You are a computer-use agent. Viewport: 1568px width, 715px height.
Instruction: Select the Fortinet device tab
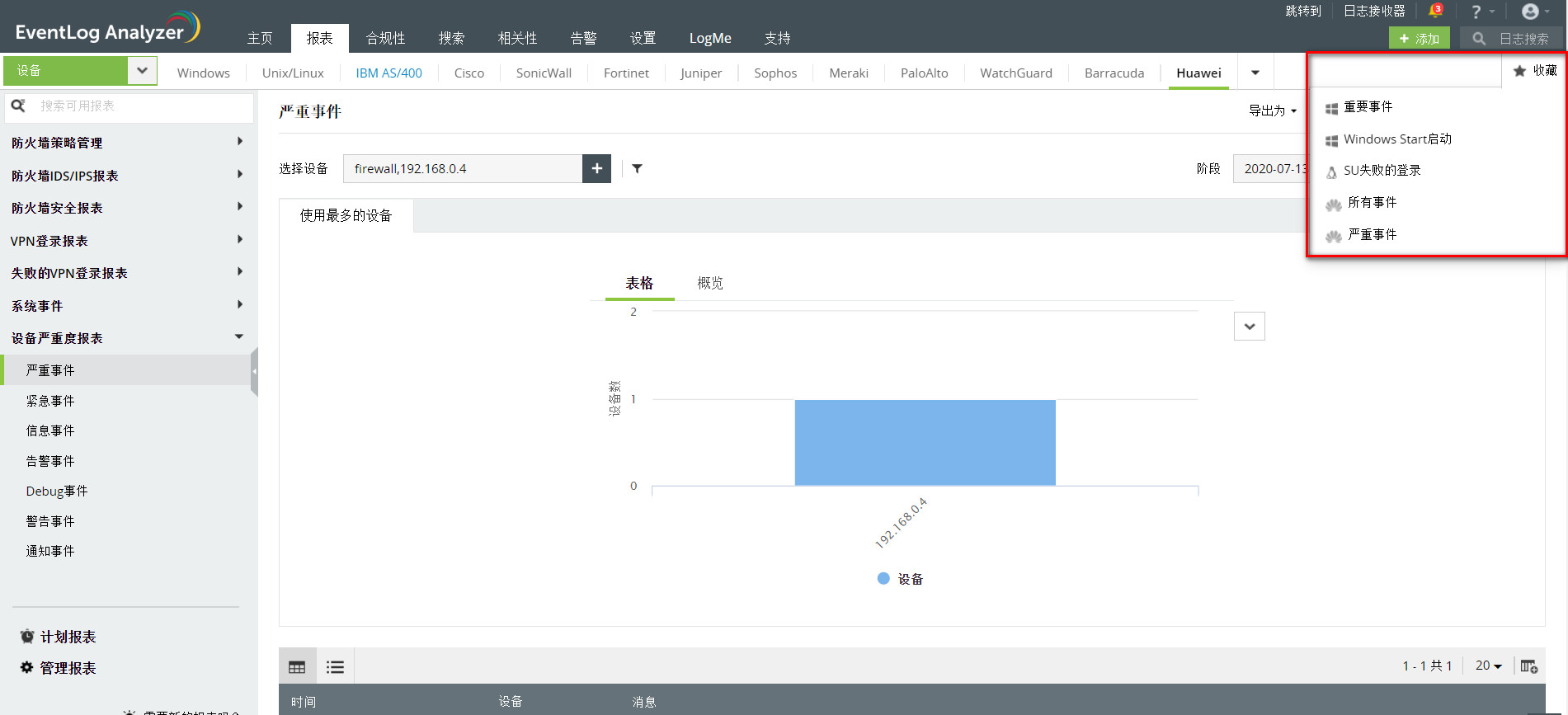(x=626, y=73)
